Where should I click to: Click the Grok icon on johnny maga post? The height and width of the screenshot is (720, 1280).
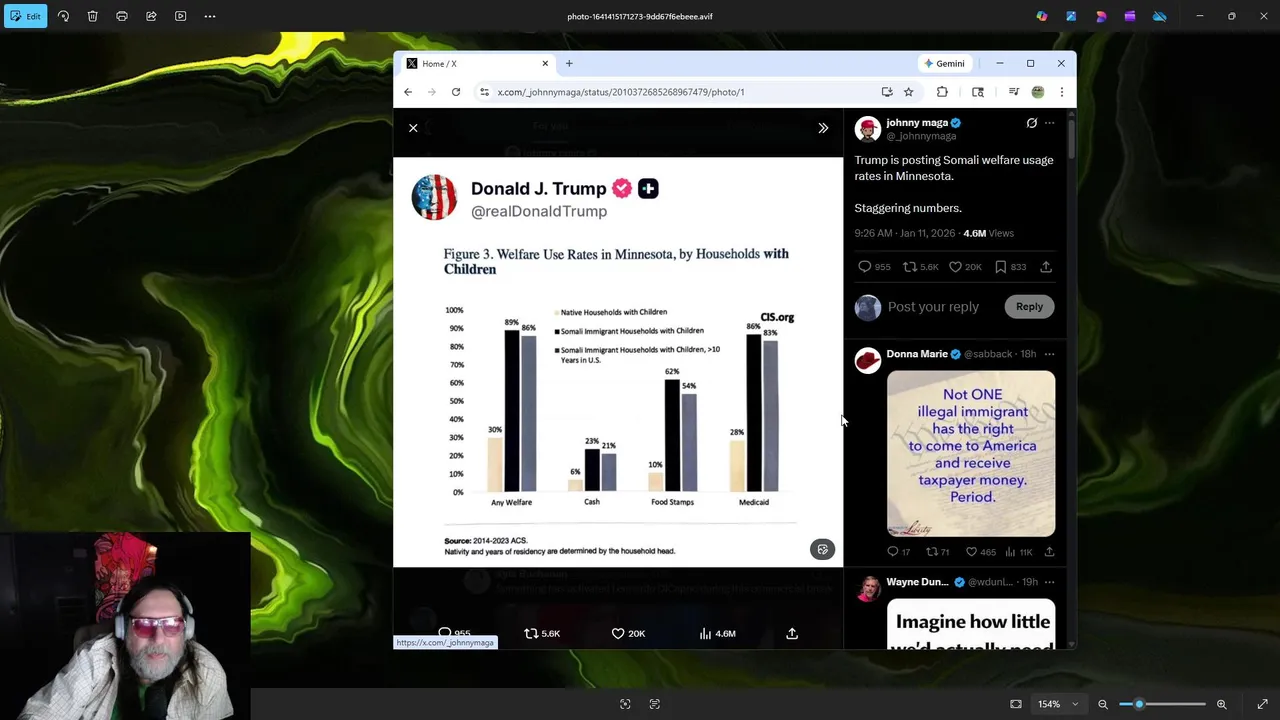pos(1032,123)
